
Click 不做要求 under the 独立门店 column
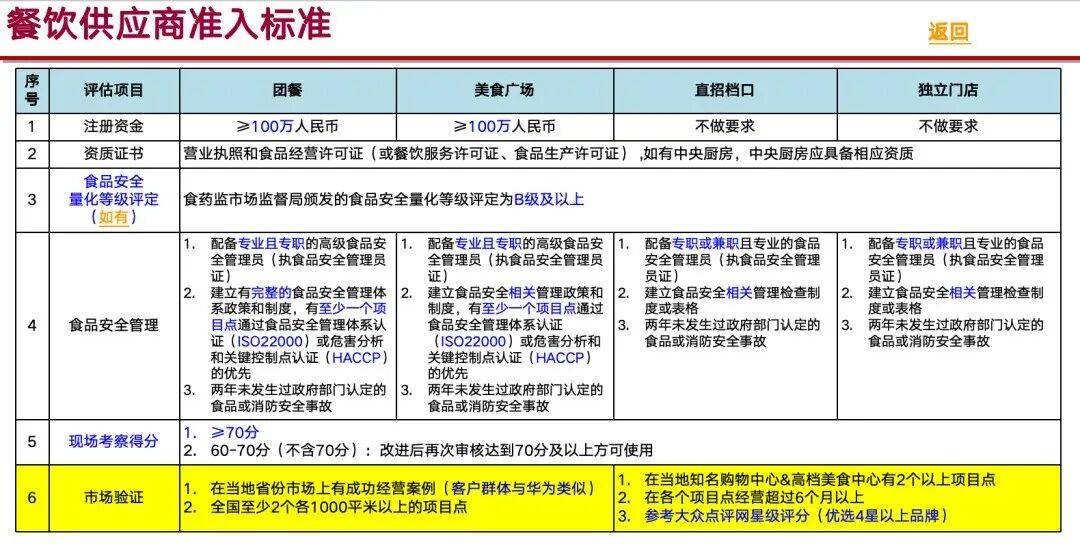pyautogui.click(x=947, y=127)
